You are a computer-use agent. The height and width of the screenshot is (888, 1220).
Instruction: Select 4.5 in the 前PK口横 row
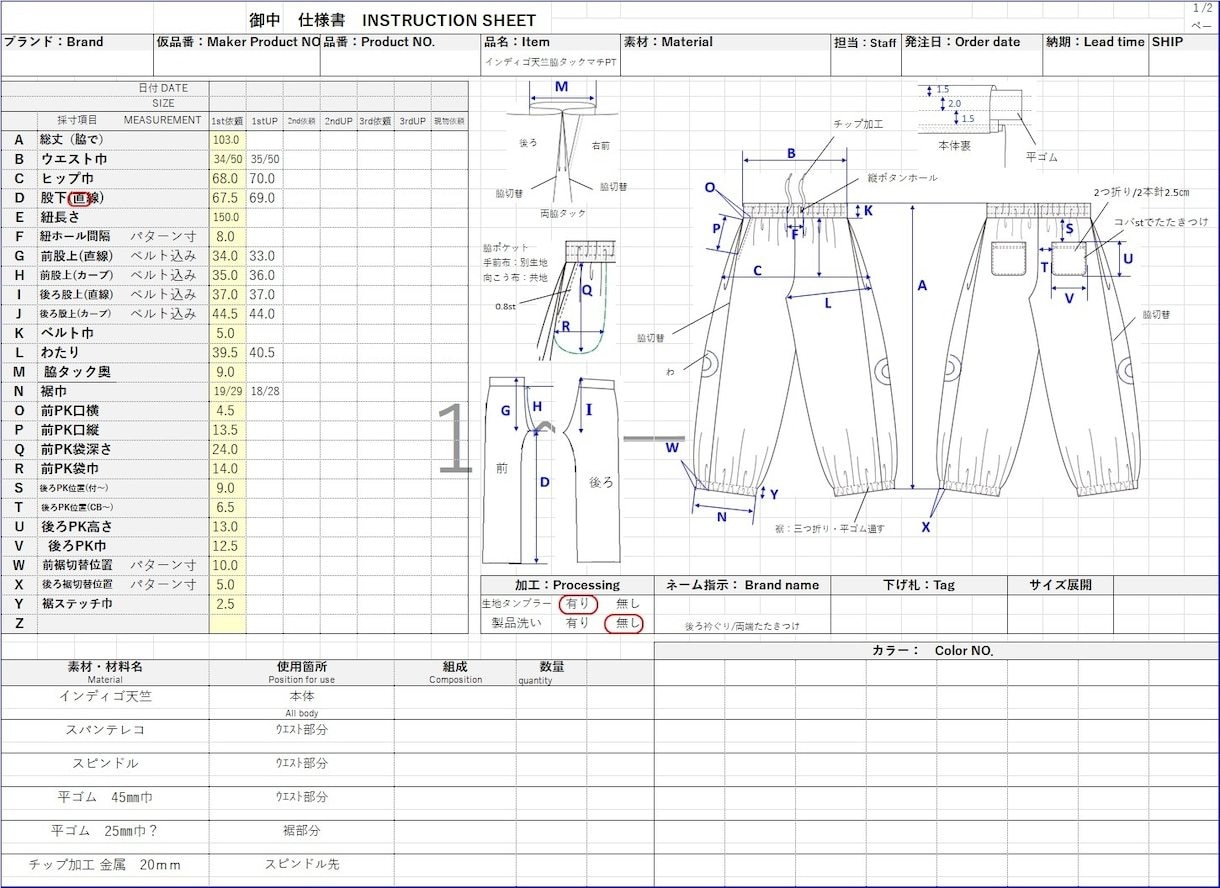click(x=226, y=411)
